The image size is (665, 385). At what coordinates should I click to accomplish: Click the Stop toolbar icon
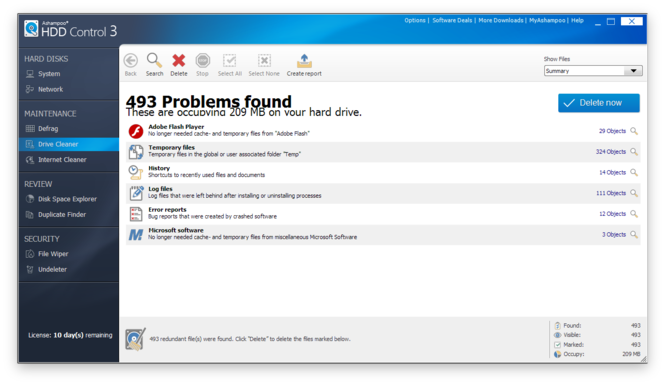(x=203, y=61)
